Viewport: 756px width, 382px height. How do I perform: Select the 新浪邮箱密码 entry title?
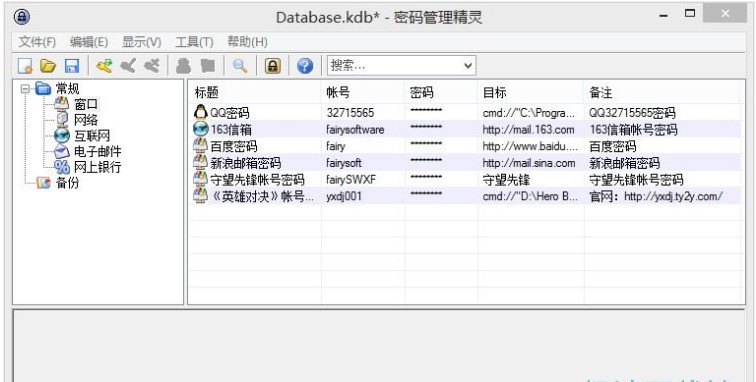coord(245,163)
